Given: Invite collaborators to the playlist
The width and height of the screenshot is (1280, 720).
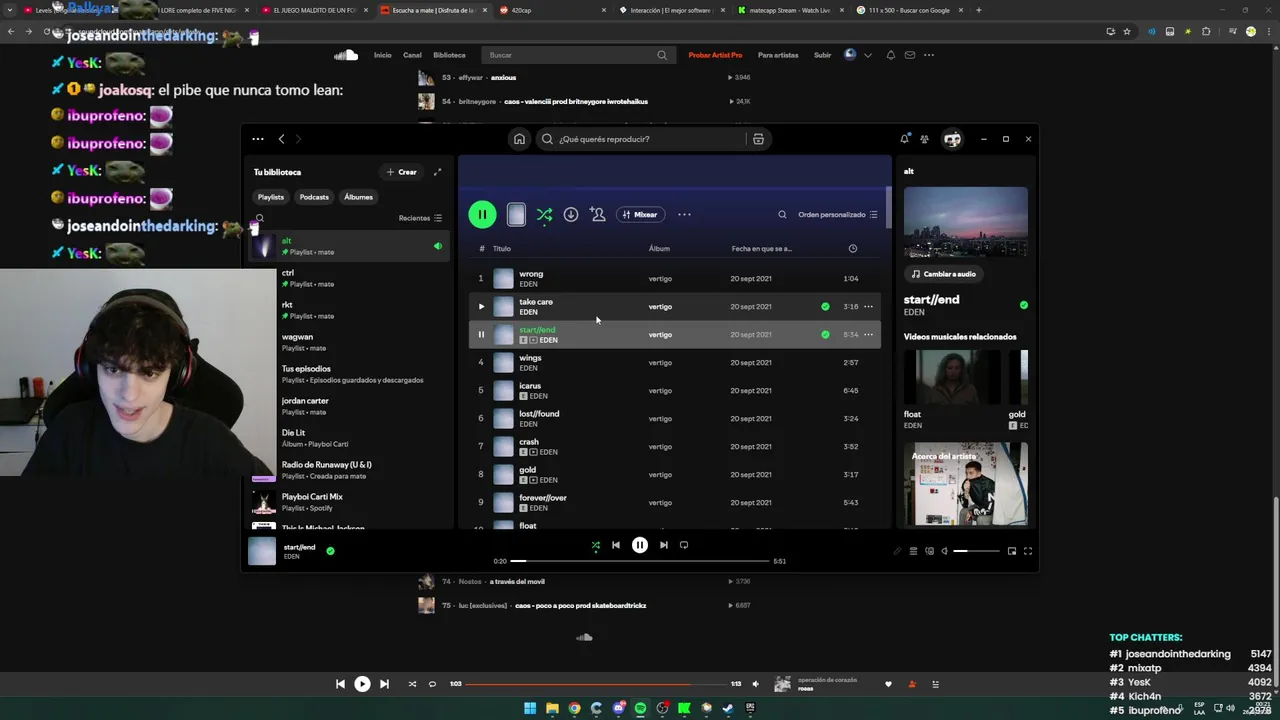Looking at the screenshot, I should click(x=598, y=214).
